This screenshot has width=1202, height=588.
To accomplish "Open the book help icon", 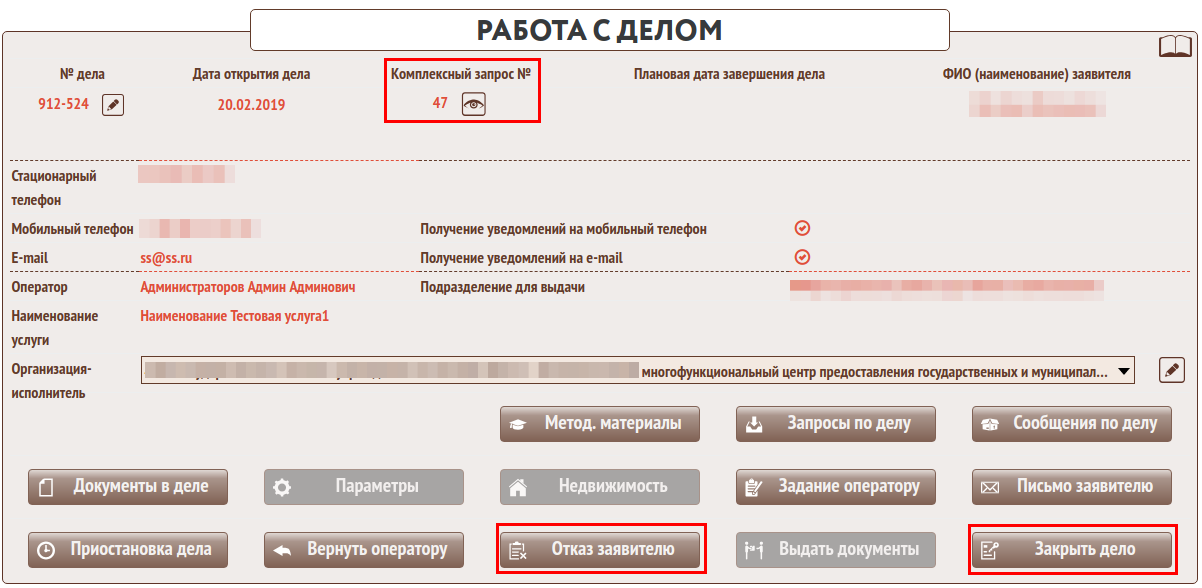I will coord(1175,47).
